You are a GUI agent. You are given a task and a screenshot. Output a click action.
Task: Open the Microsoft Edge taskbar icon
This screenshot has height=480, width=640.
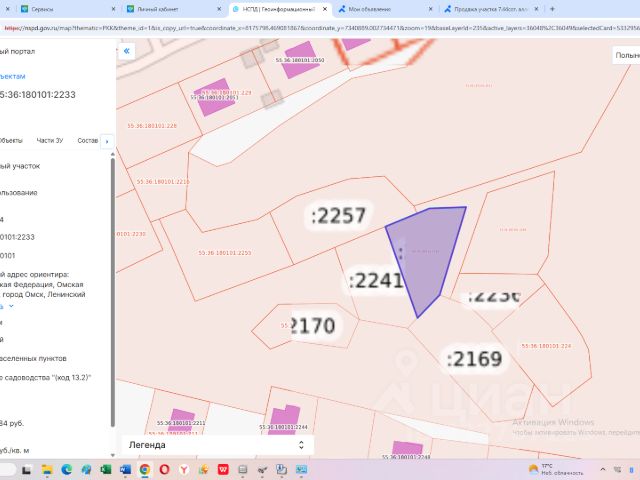coord(67,469)
